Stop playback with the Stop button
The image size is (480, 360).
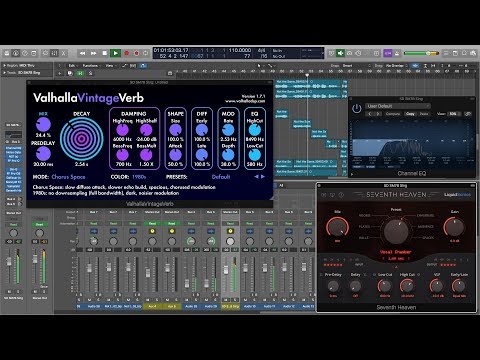coord(105,53)
